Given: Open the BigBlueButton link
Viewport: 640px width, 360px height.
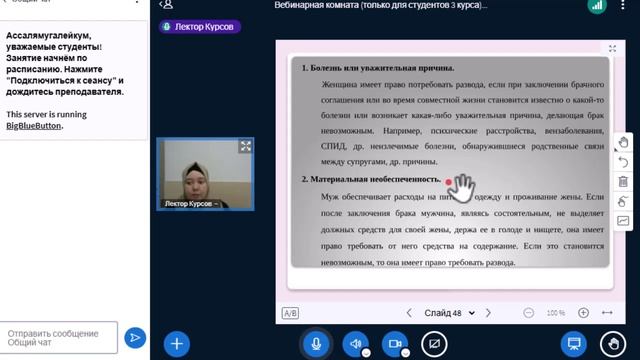Looking at the screenshot, I should click(33, 126).
